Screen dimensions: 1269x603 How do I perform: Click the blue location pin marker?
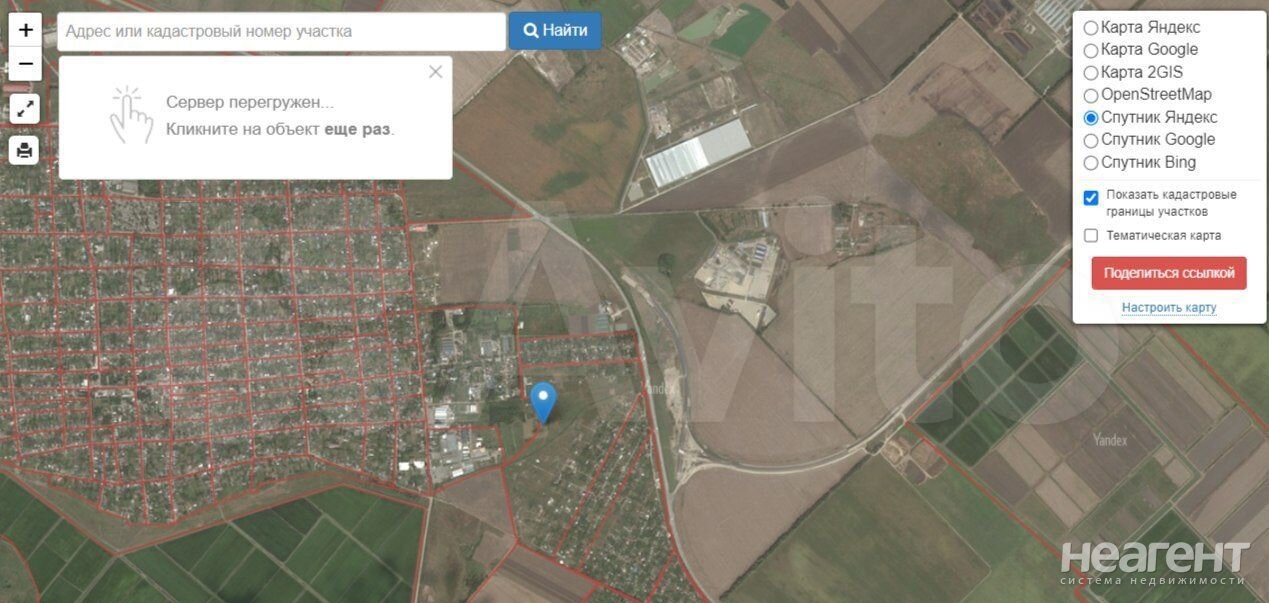pyautogui.click(x=543, y=402)
